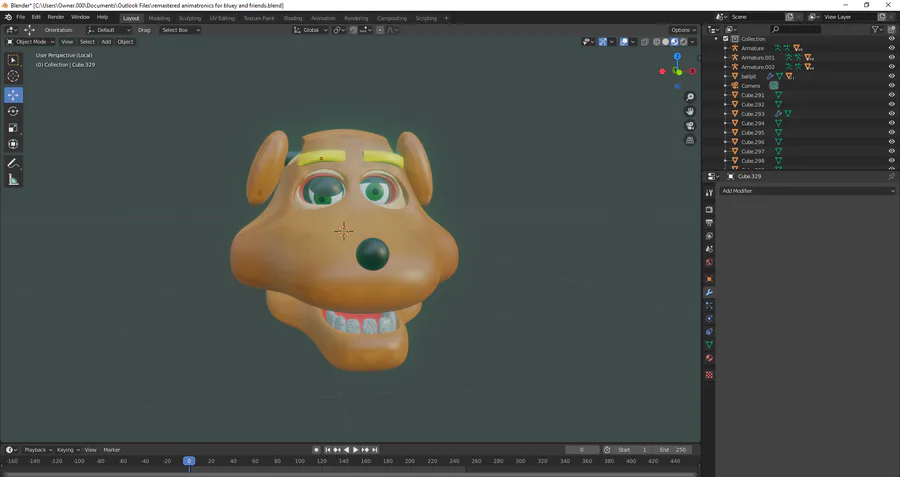
Task: Click the outliner search field
Action: [x=796, y=29]
